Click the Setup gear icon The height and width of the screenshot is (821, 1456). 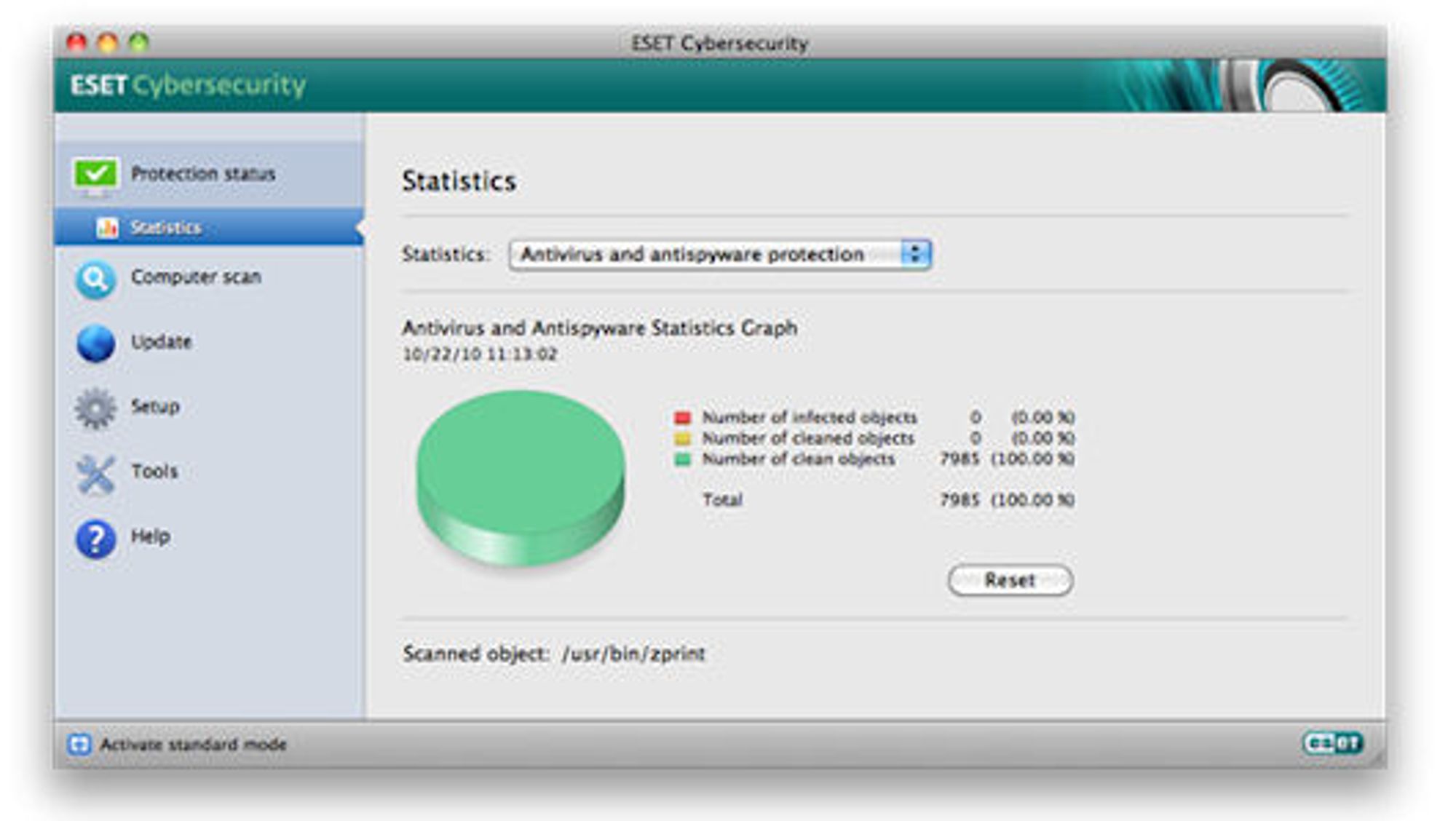click(95, 408)
